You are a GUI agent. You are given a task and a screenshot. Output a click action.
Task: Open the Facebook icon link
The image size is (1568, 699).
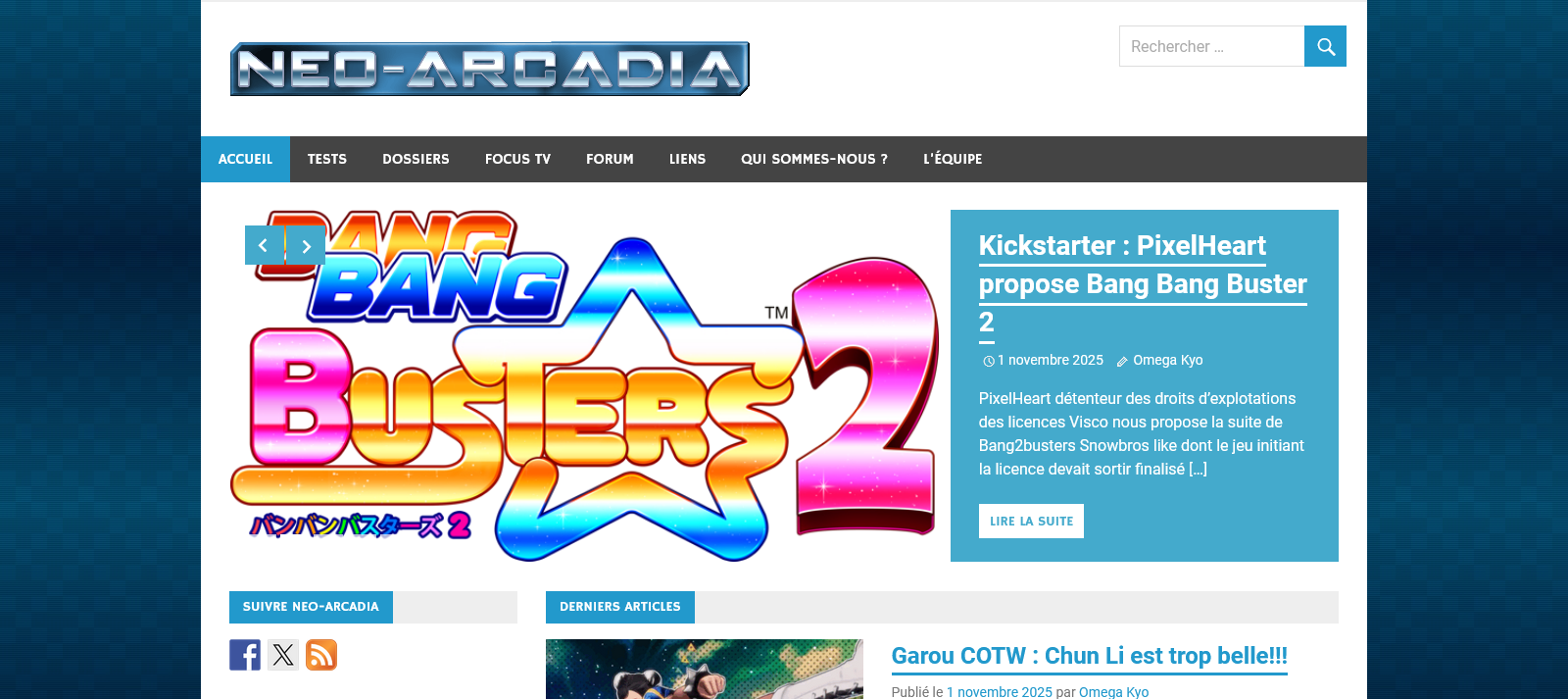point(245,655)
